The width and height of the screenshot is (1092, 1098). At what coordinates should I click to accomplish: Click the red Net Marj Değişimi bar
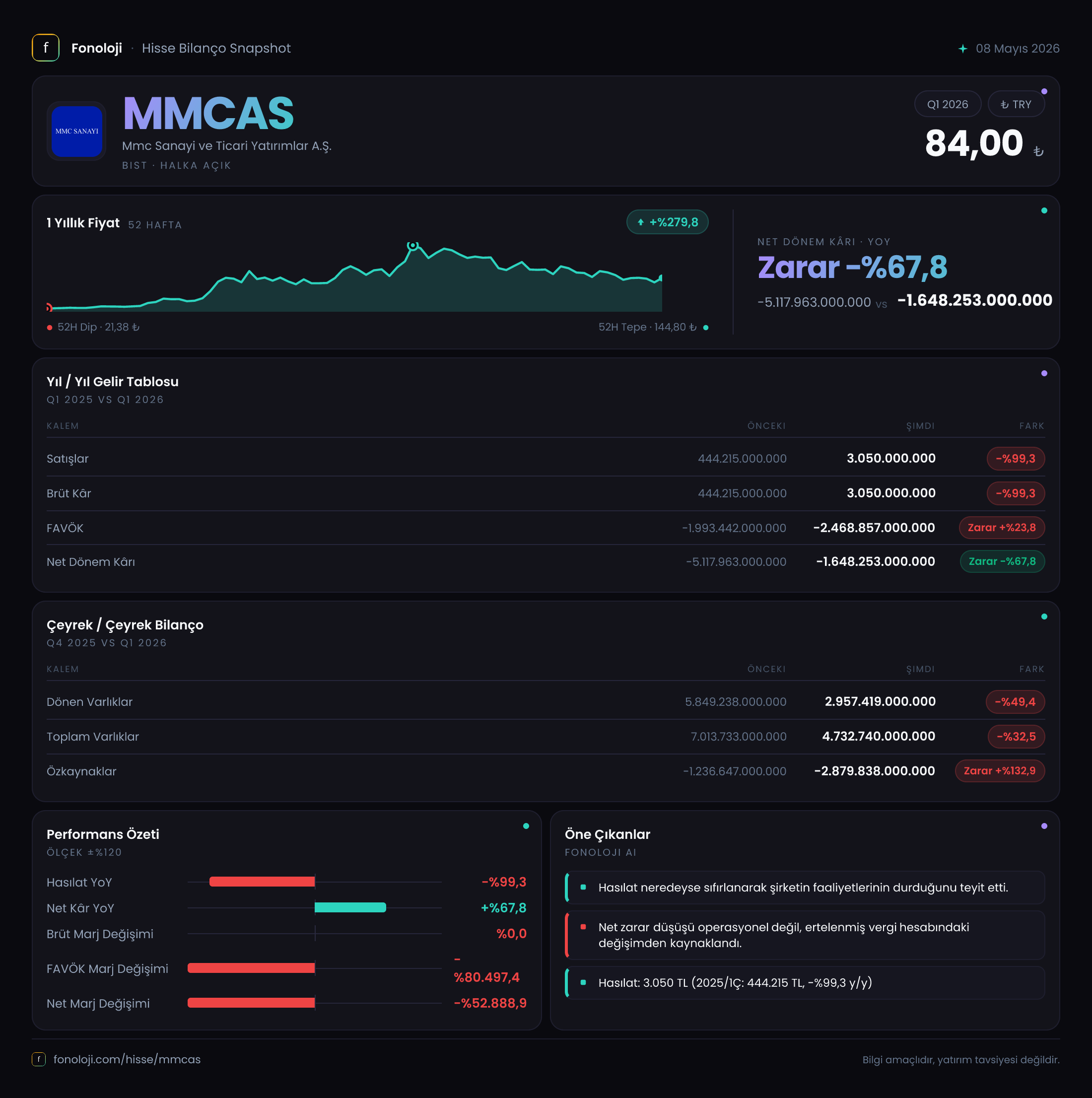pos(251,1003)
